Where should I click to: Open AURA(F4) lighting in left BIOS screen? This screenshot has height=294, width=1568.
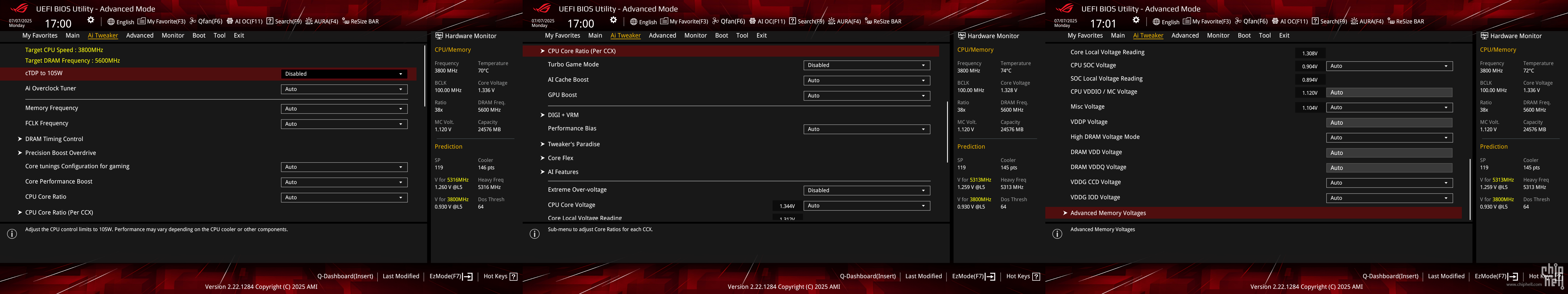pos(321,21)
